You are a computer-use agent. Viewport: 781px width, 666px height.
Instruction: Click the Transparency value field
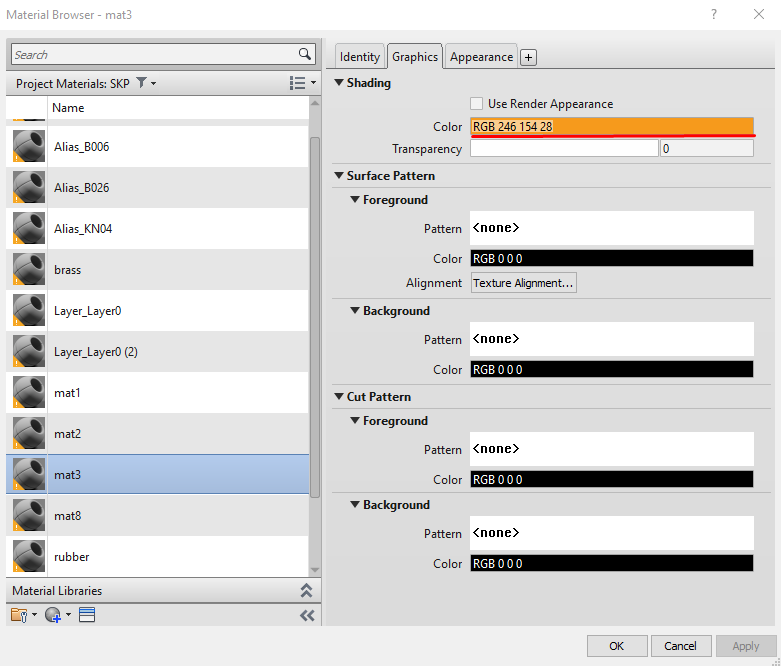tap(707, 148)
